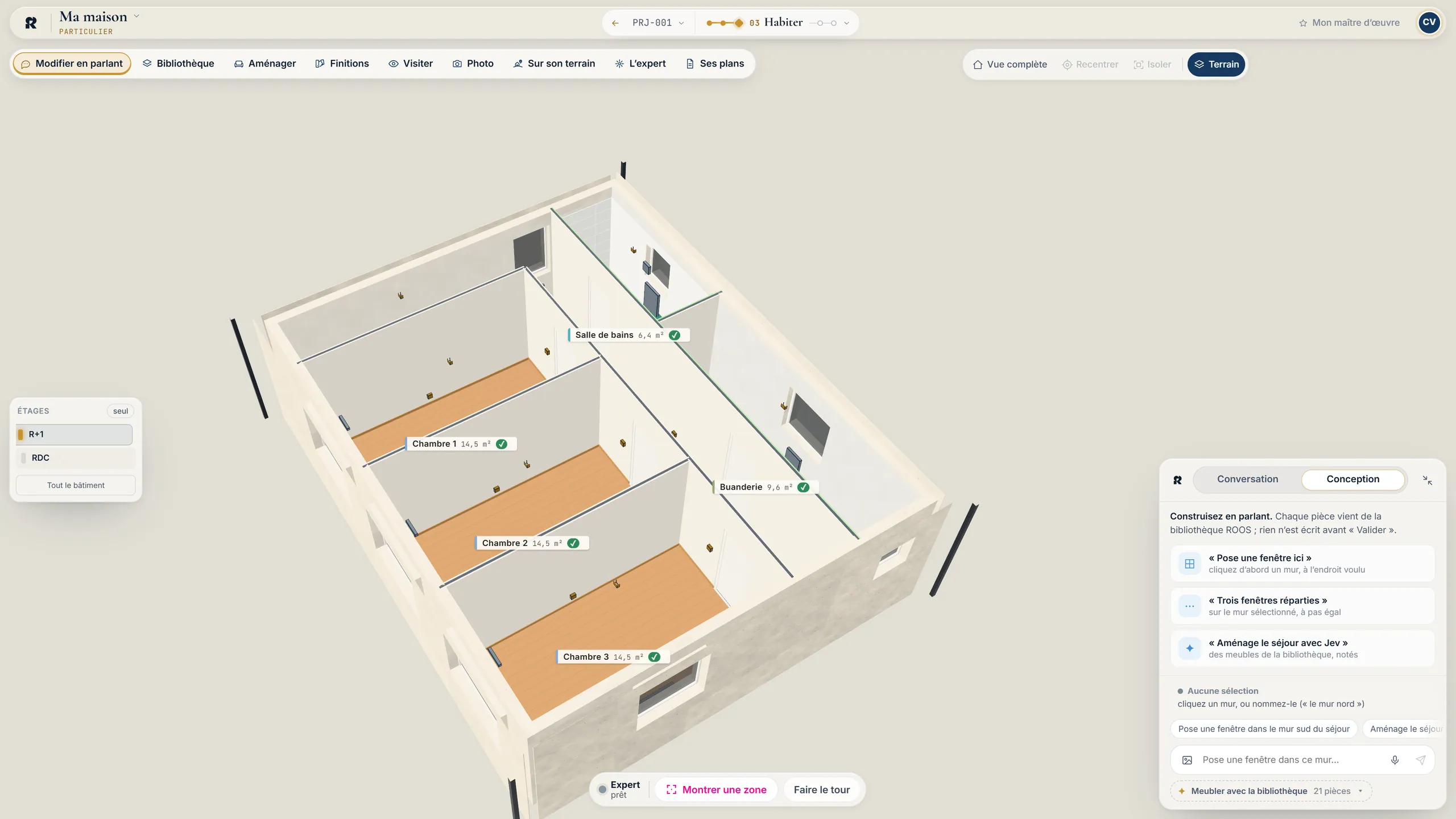Screen dimensions: 1456x819
Task: Select floor RDC
Action: pyautogui.click(x=75, y=458)
